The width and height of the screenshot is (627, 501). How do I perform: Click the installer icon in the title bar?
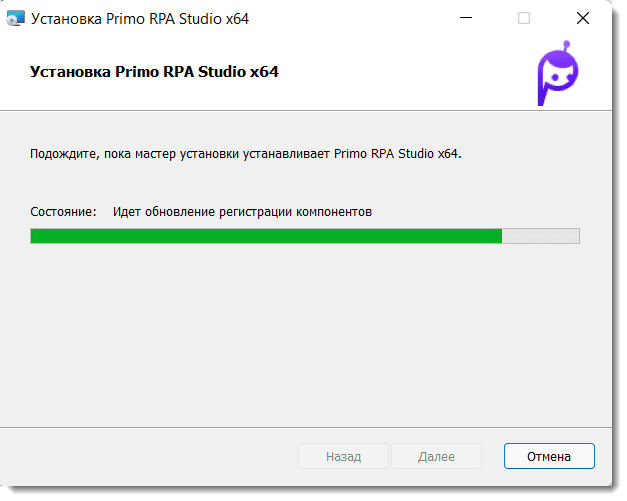click(x=16, y=18)
